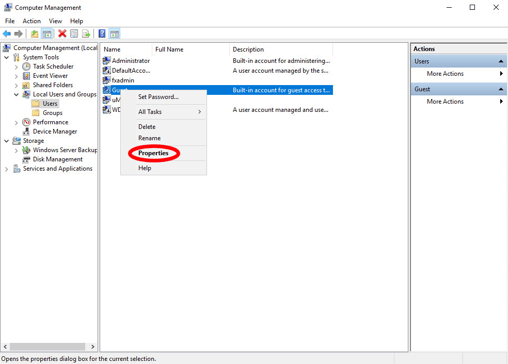Sort by Full Name column header
508x364 pixels.
click(191, 49)
